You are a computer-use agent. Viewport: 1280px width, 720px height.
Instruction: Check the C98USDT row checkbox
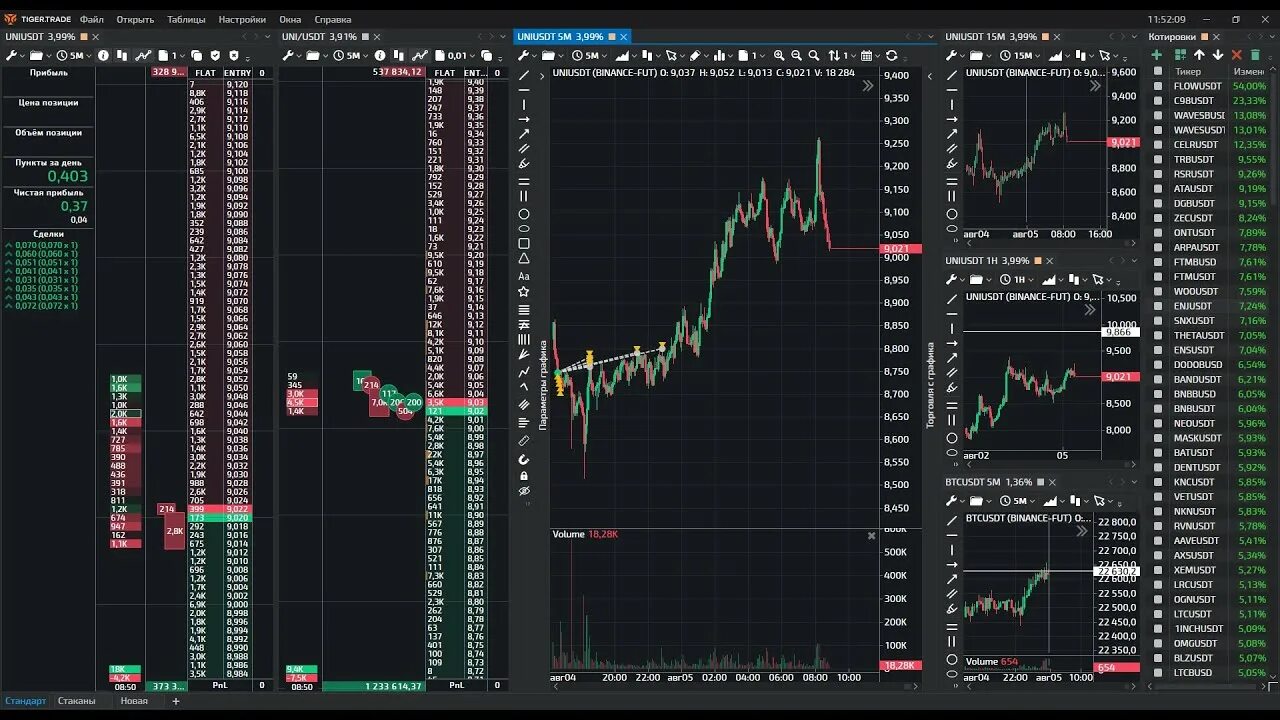click(x=1158, y=101)
